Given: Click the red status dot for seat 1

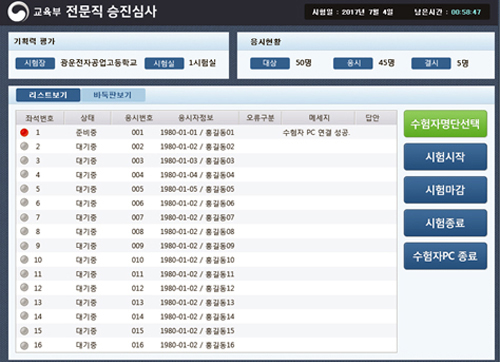Looking at the screenshot, I should point(24,132).
